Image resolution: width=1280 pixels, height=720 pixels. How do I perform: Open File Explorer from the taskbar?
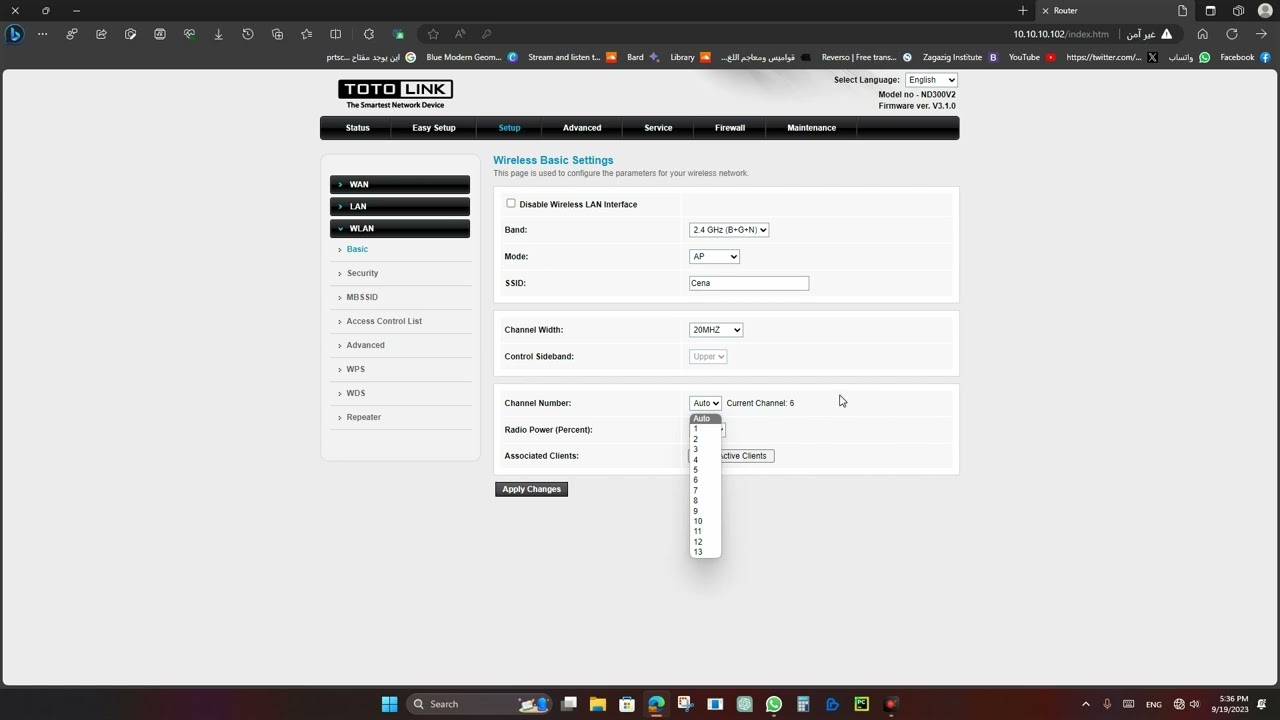pos(598,704)
